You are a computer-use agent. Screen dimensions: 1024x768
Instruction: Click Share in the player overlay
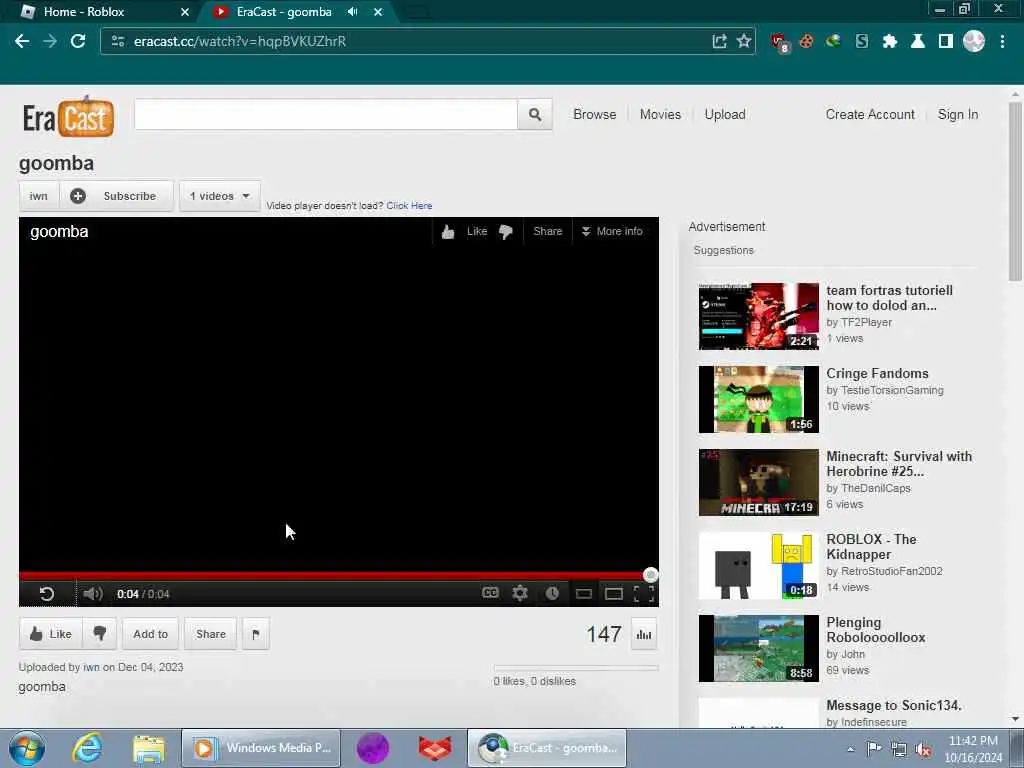pyautogui.click(x=547, y=231)
